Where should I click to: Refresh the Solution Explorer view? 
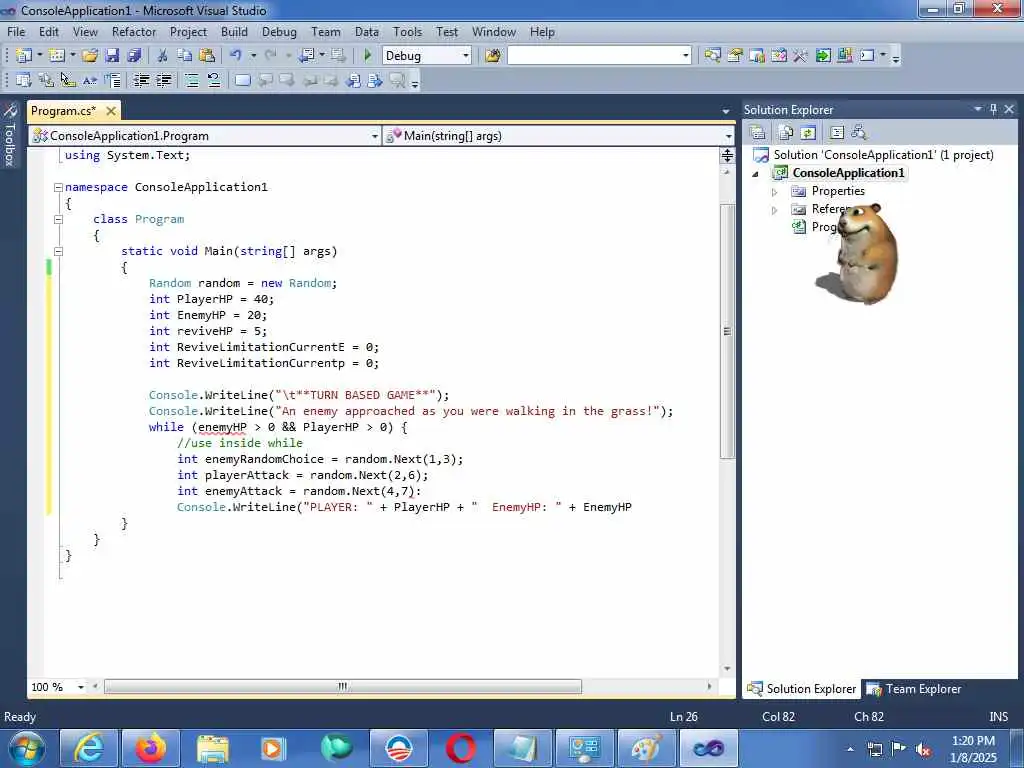(x=808, y=133)
